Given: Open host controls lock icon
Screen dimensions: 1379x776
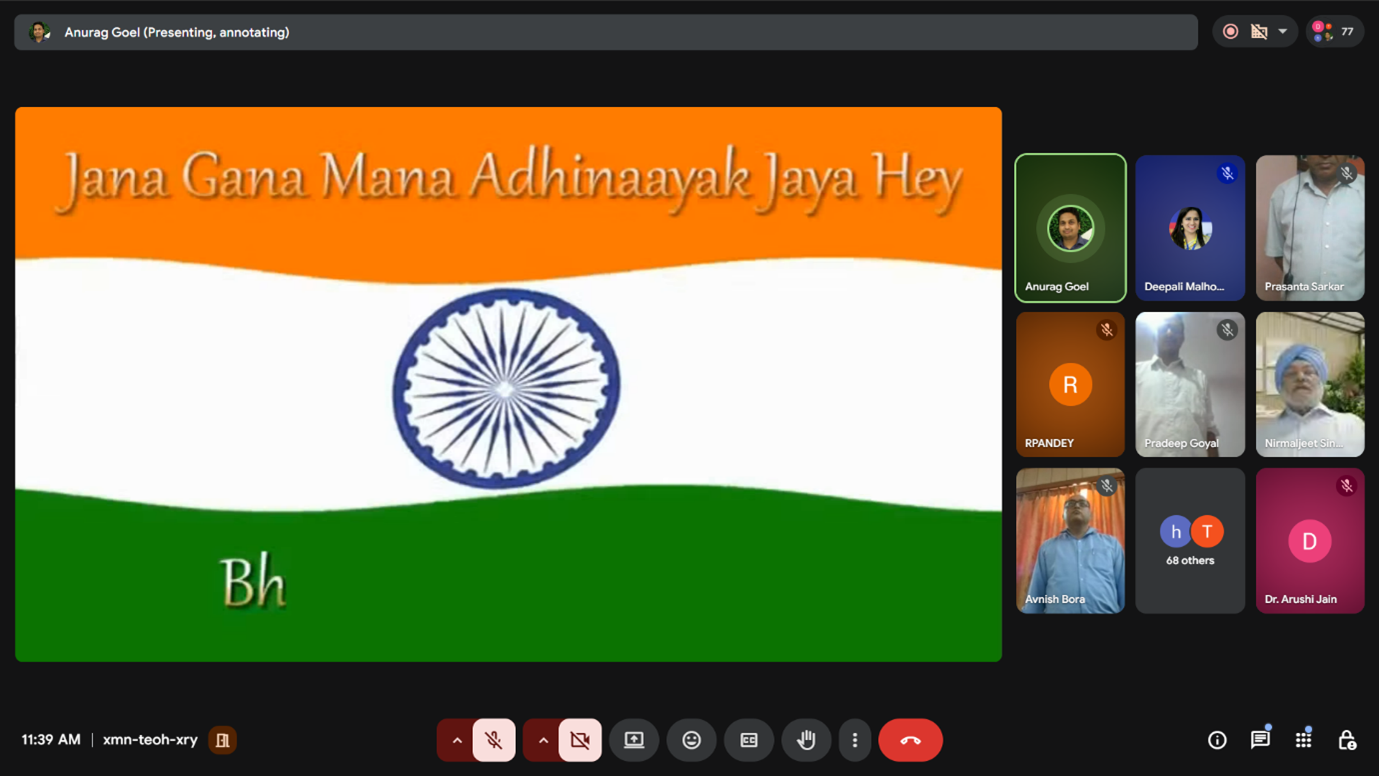Looking at the screenshot, I should pos(1347,740).
